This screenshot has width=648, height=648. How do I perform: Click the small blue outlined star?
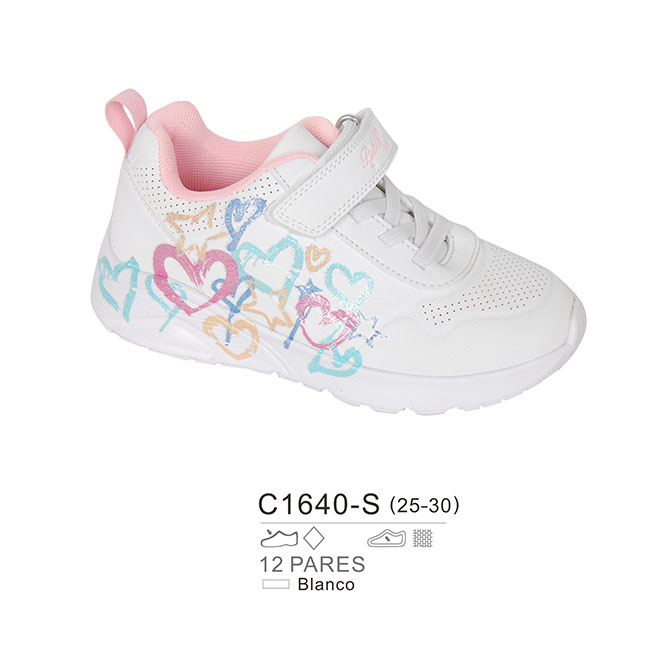[369, 328]
